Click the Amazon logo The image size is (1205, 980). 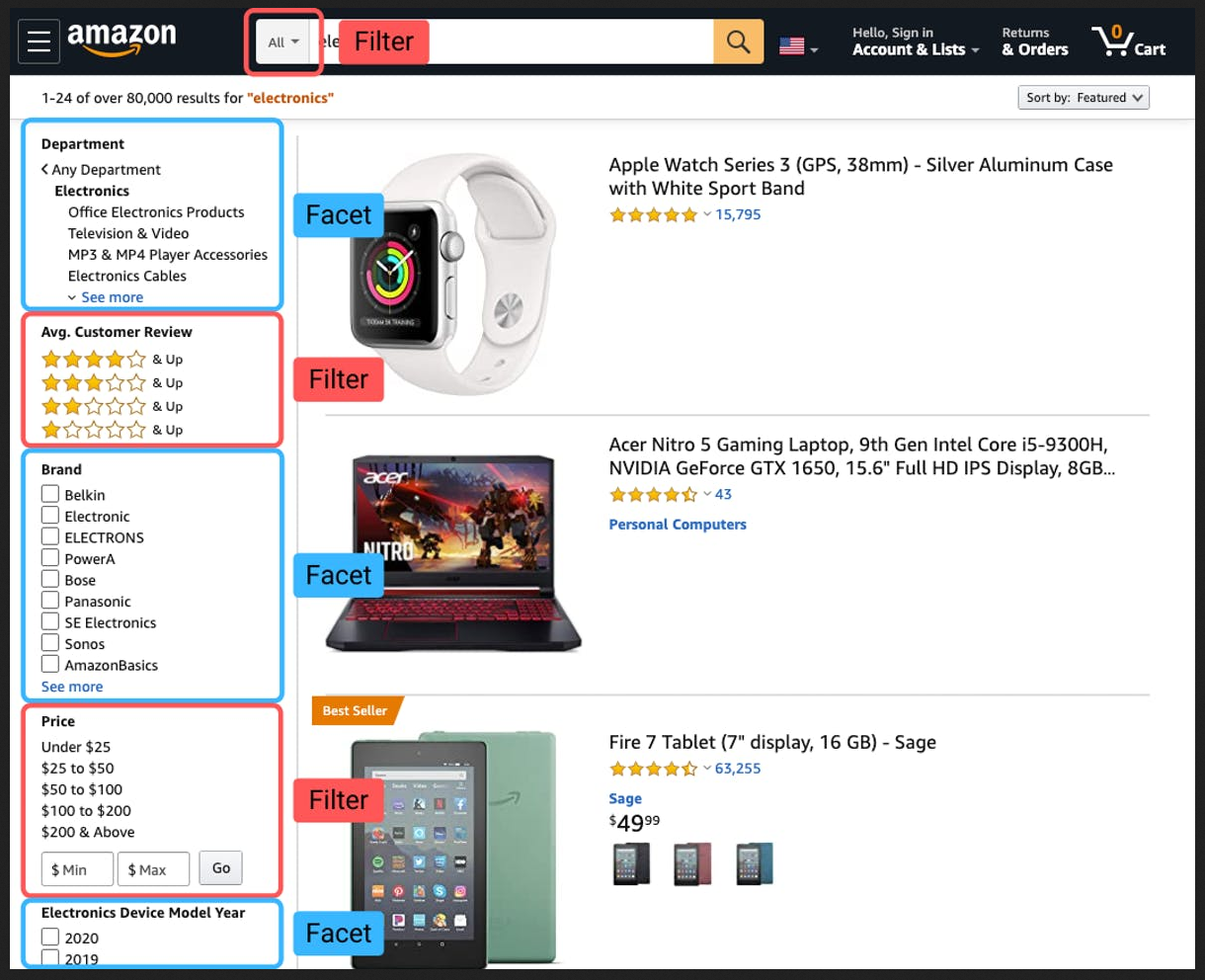(121, 40)
